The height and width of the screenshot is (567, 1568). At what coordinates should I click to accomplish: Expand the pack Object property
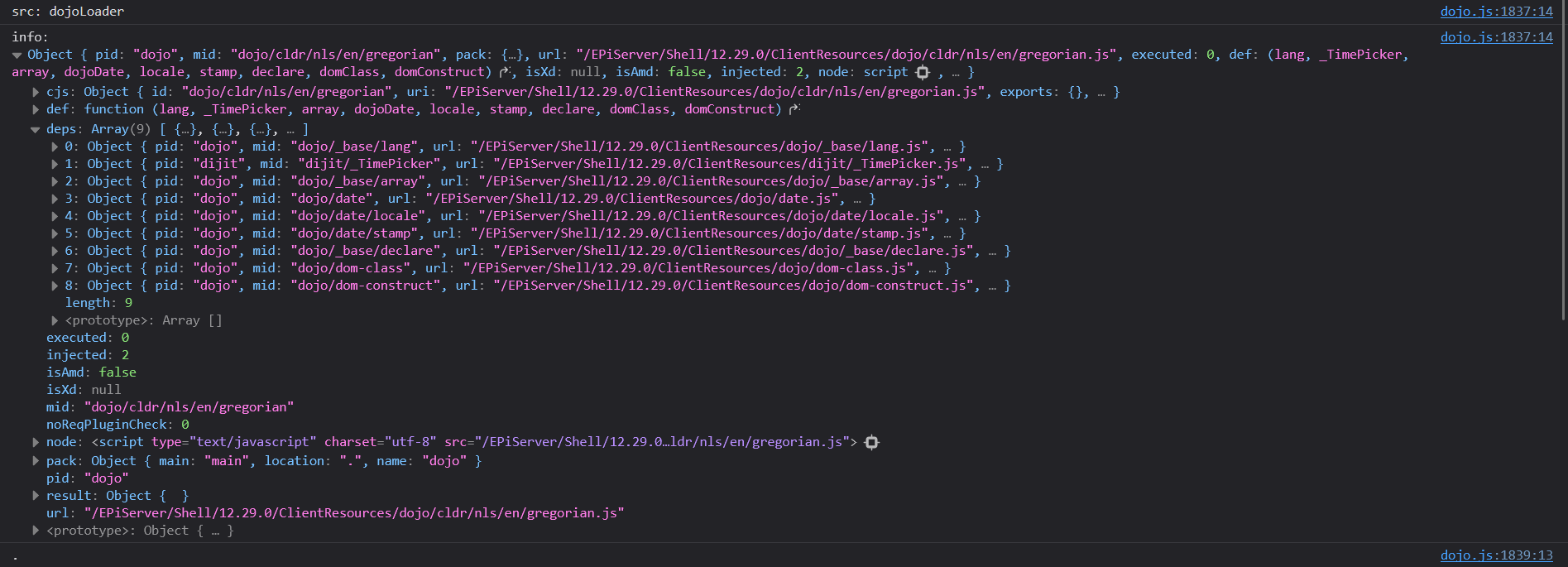pos(36,461)
